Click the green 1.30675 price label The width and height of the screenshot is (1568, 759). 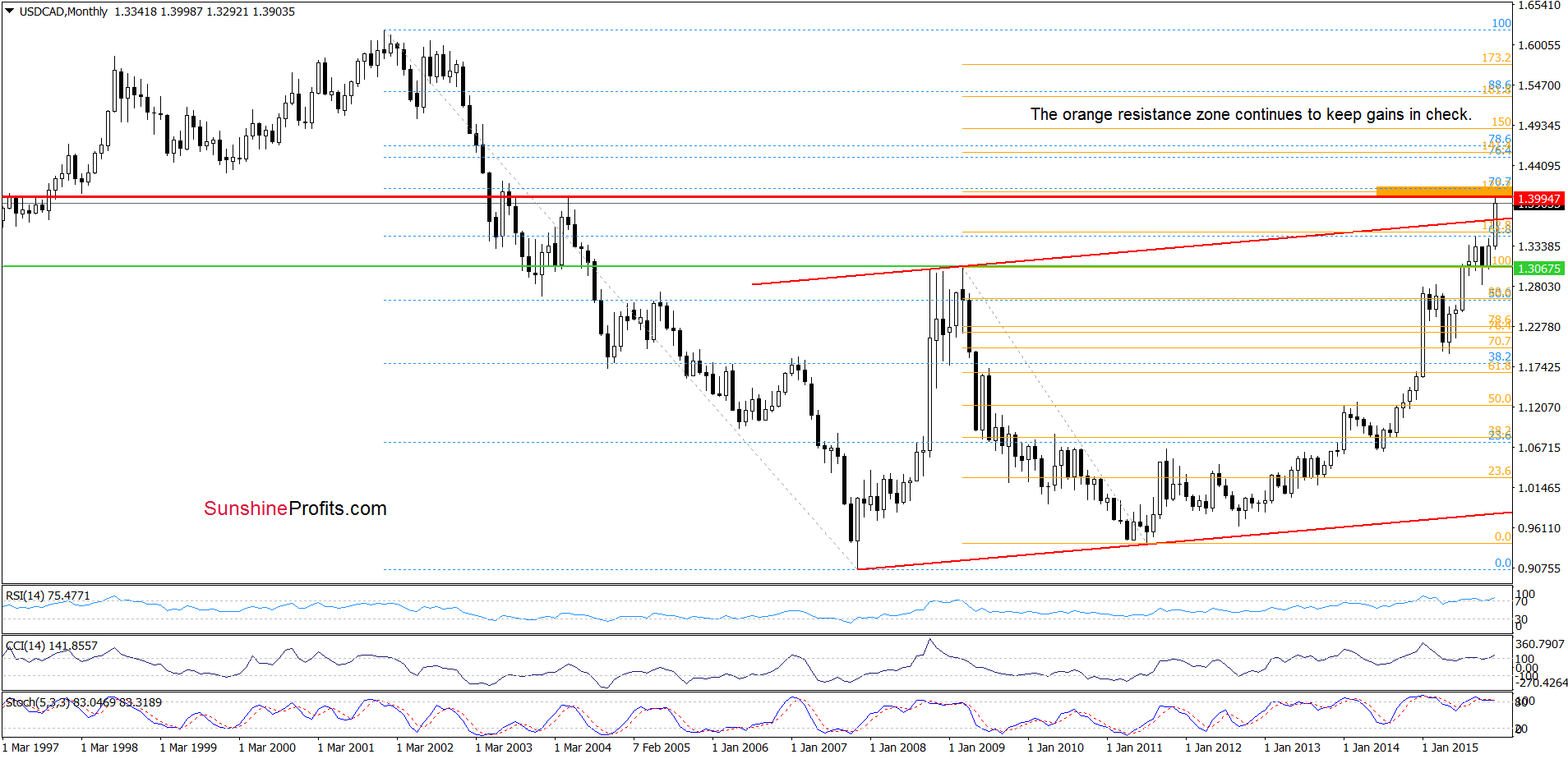1538,269
